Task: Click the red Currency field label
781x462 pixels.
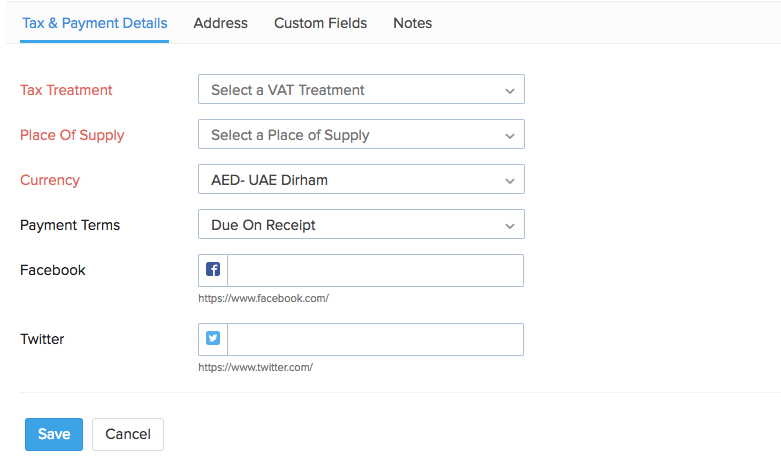Action: click(50, 180)
